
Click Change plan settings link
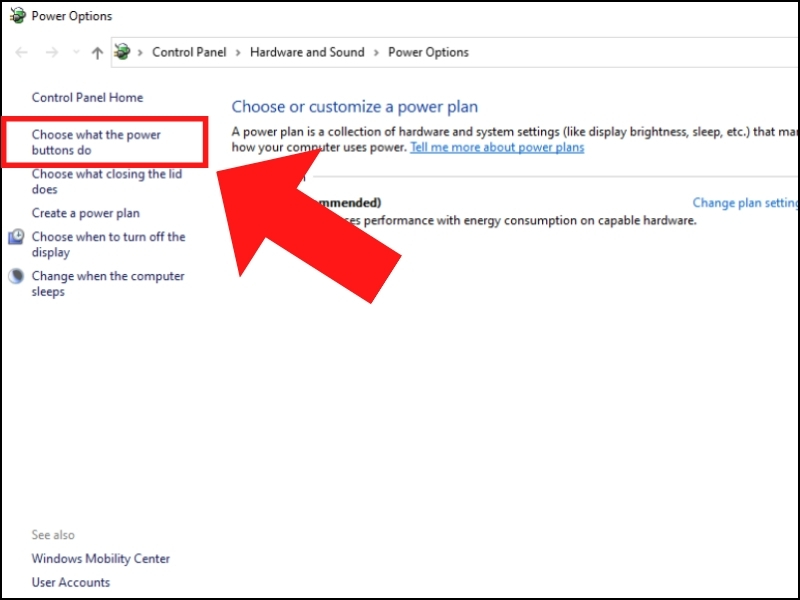[x=745, y=203]
